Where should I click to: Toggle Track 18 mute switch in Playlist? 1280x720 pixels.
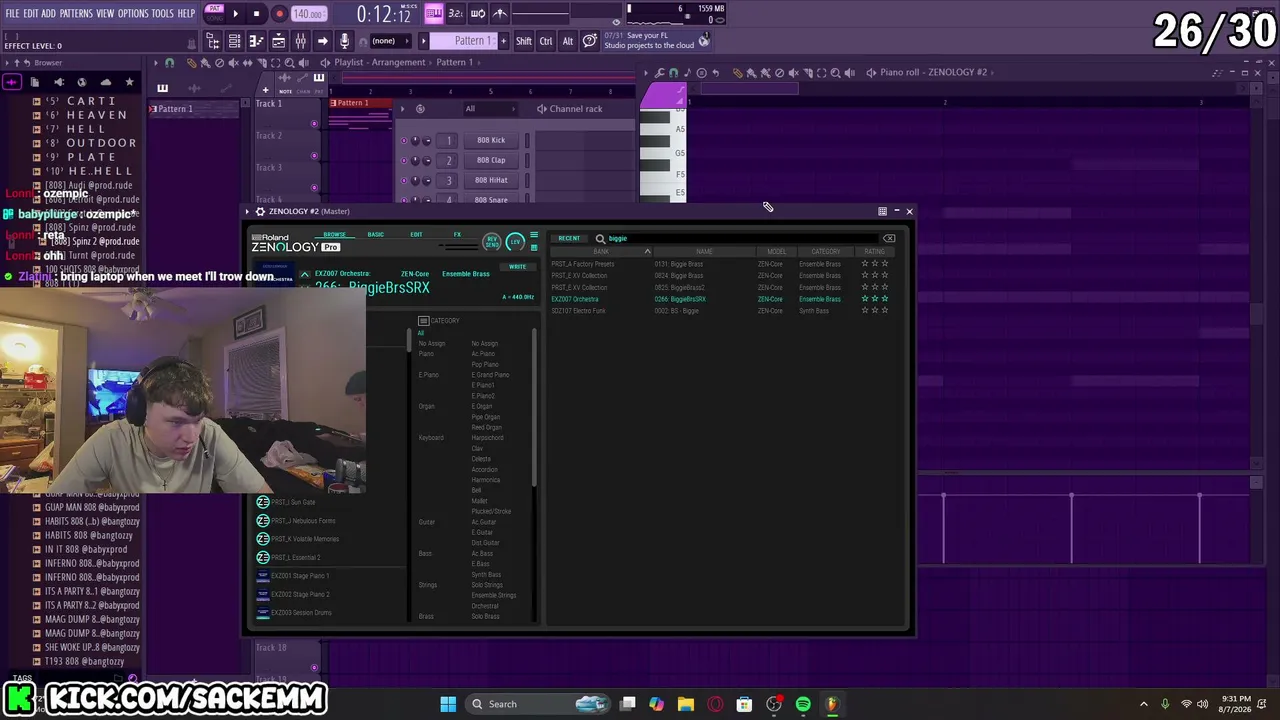coord(314,668)
